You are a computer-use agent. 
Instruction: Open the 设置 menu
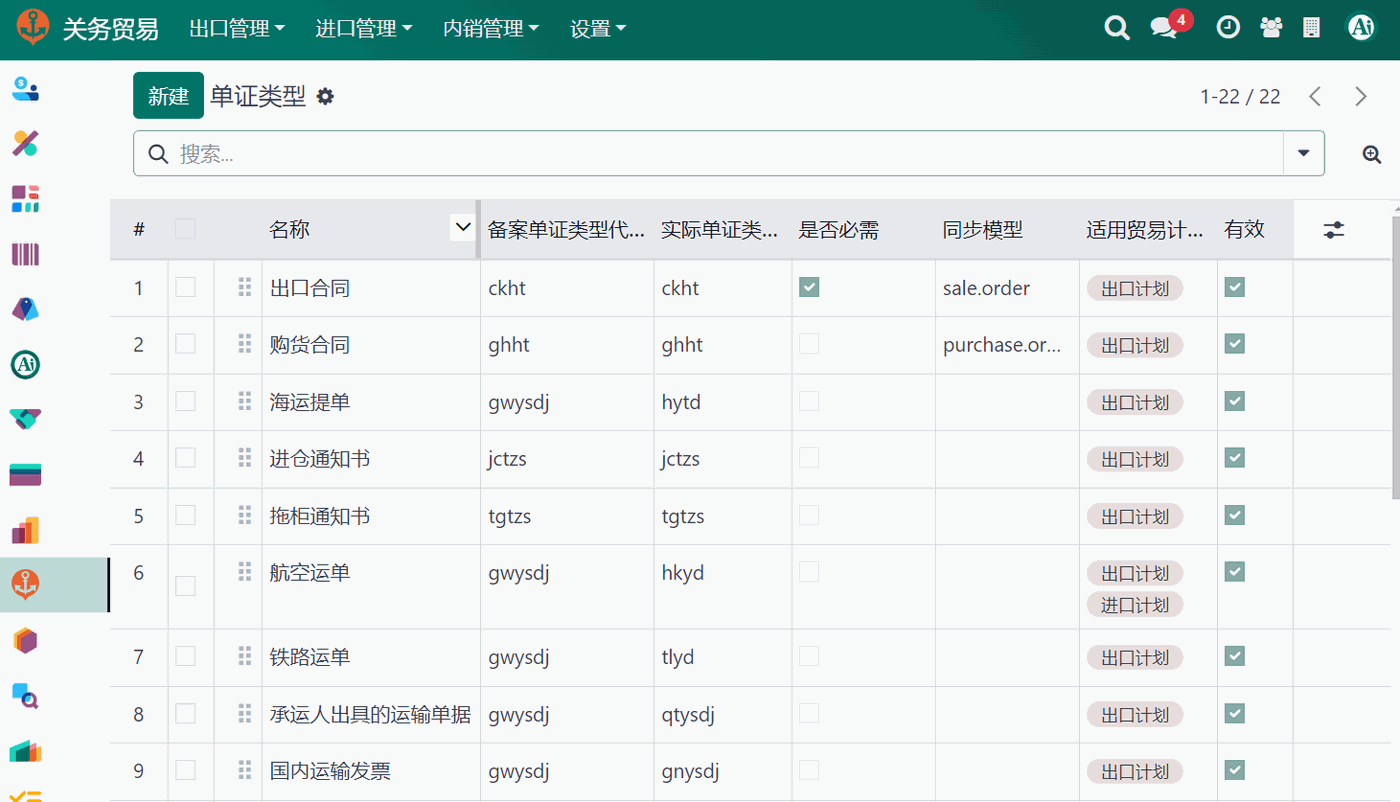coord(598,29)
